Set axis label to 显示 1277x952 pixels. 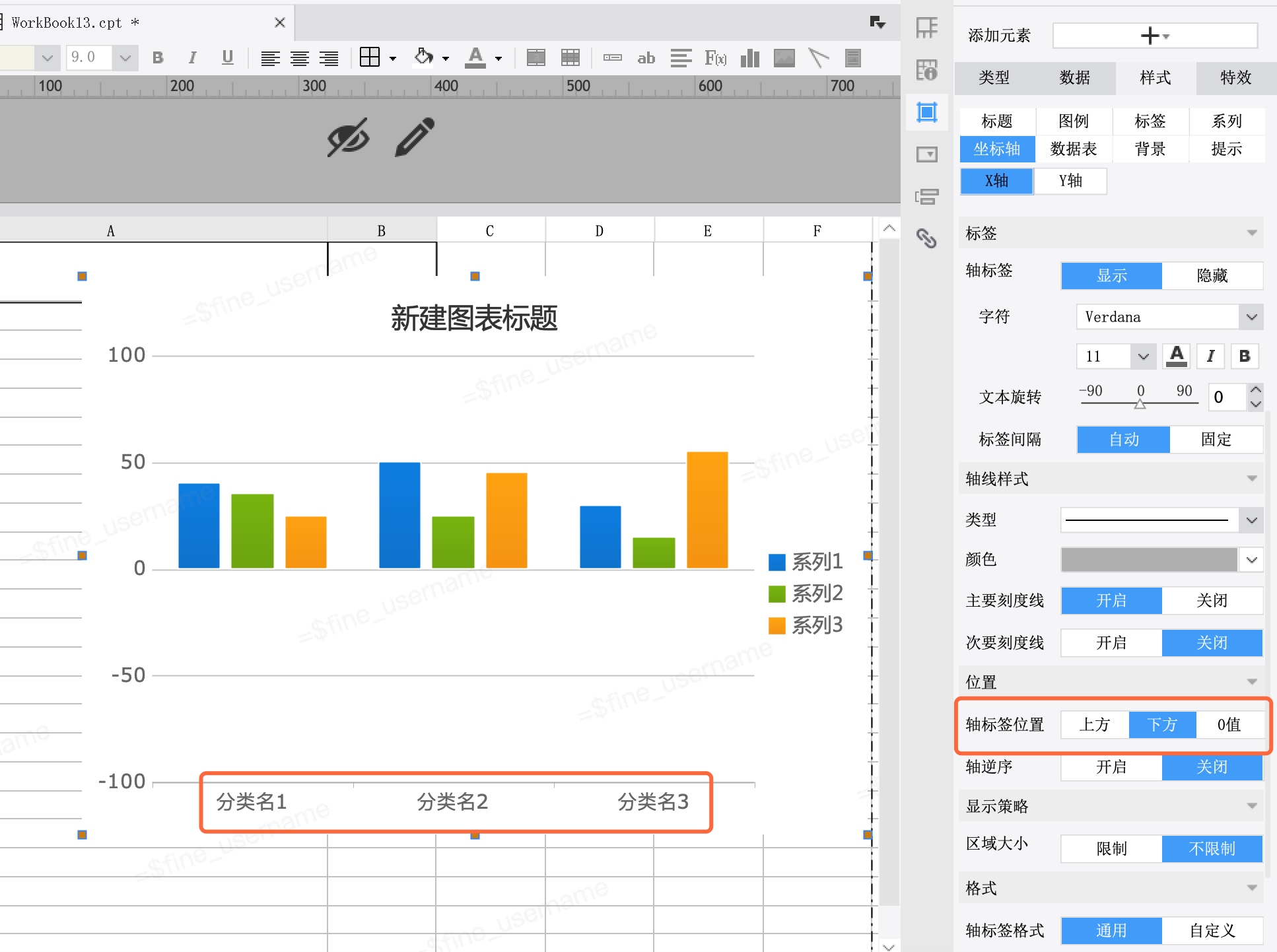(x=1112, y=275)
